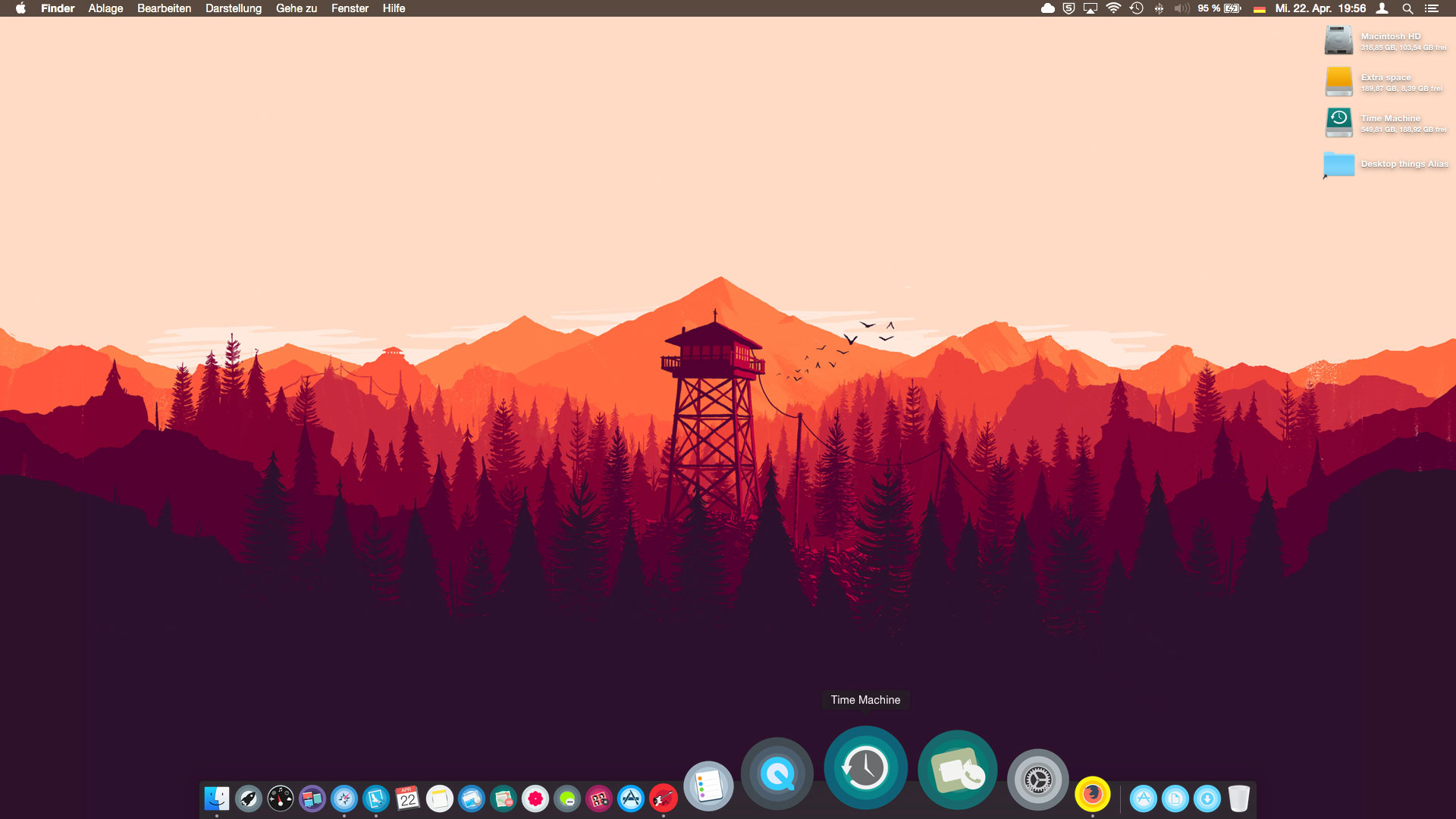Open the Fenster menu
Viewport: 1456px width, 819px height.
pos(350,8)
